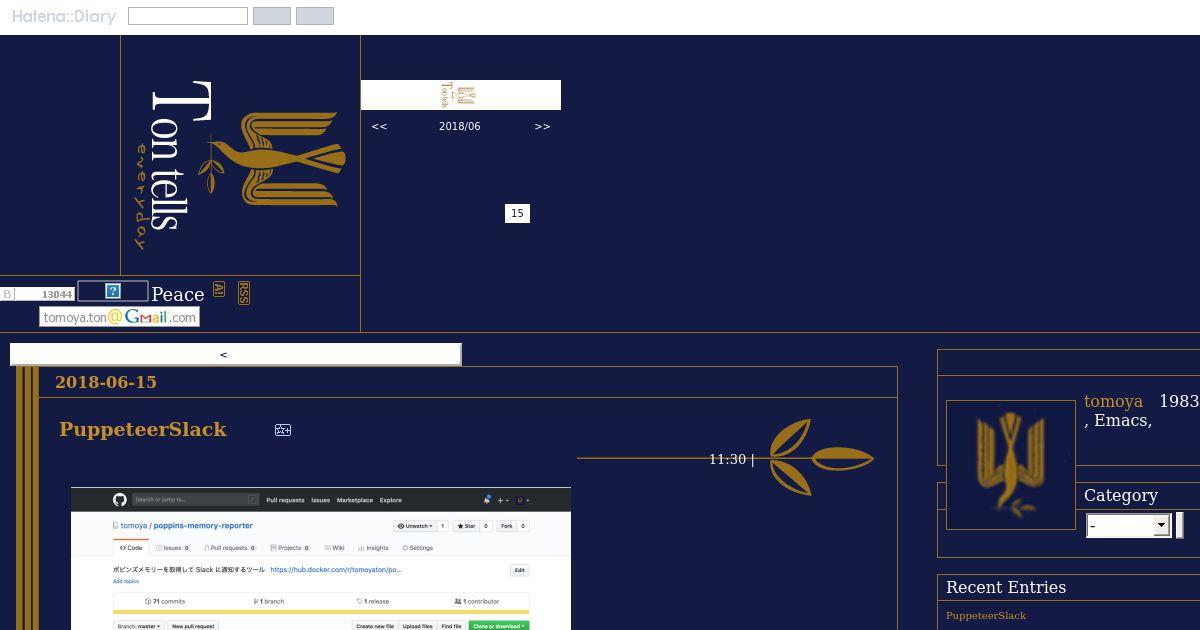Go to next month with >> arrow
The height and width of the screenshot is (630, 1200).
coord(542,127)
